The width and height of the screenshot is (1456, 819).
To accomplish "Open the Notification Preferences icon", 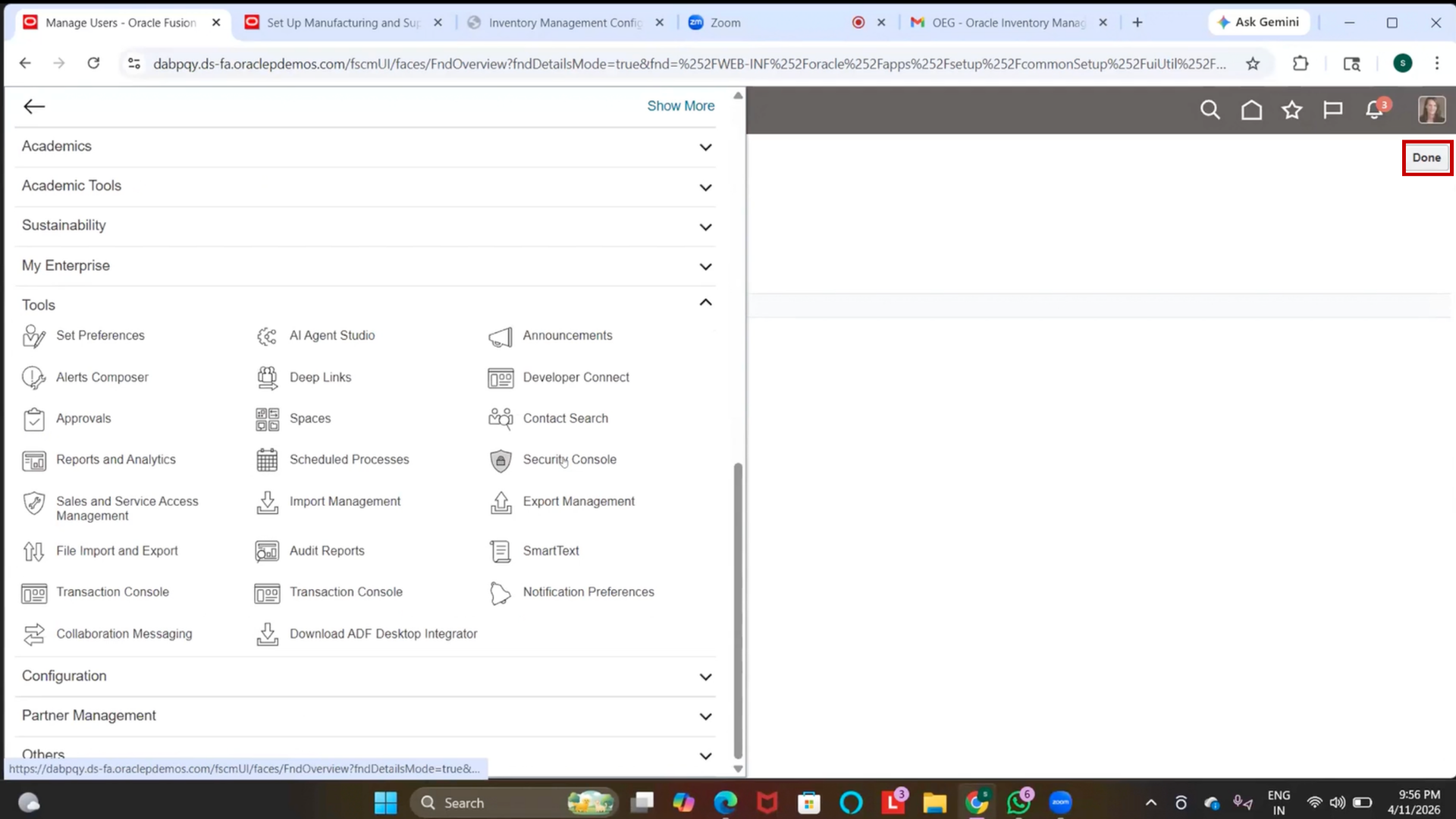I will tap(500, 593).
